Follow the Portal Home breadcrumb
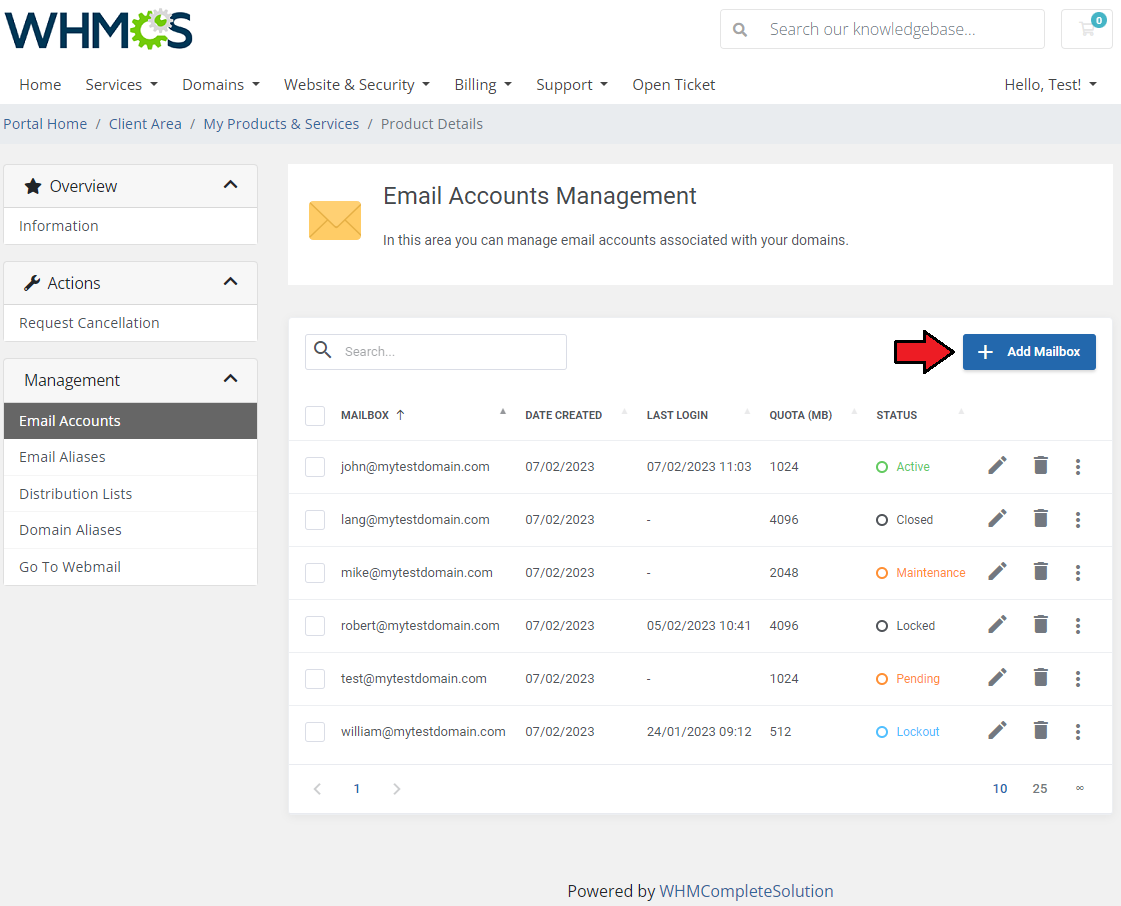 (45, 124)
